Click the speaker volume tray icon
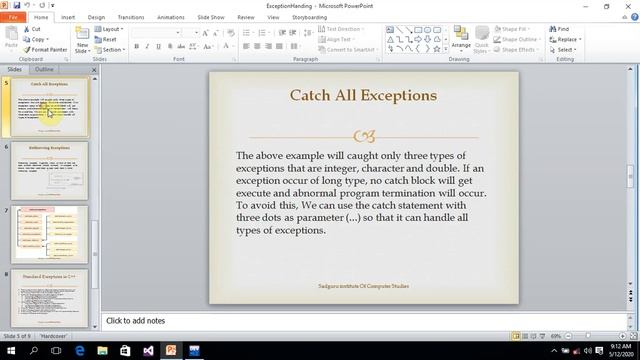Screen dimensions: 640x360 588,351
